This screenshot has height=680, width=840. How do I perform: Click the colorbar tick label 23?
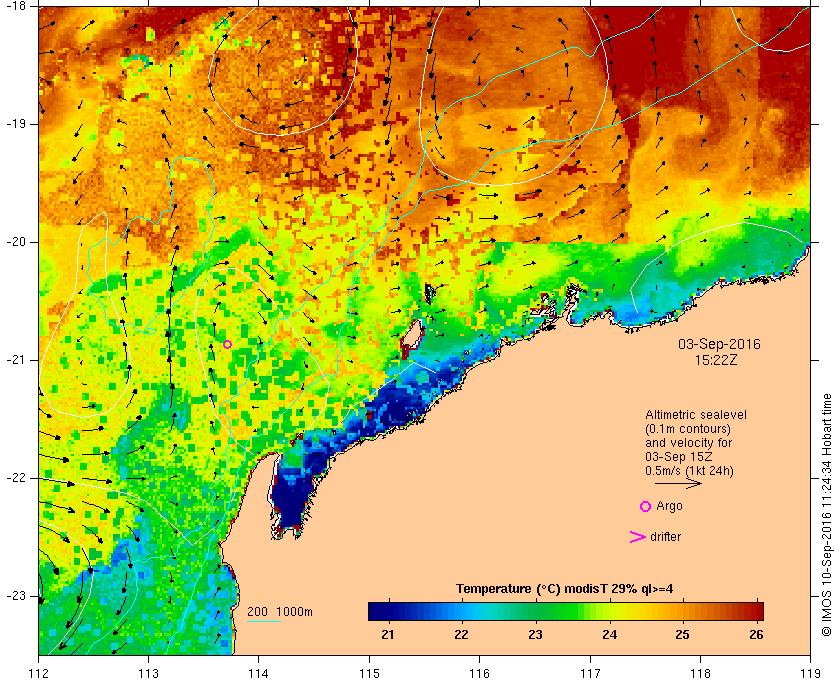[535, 635]
